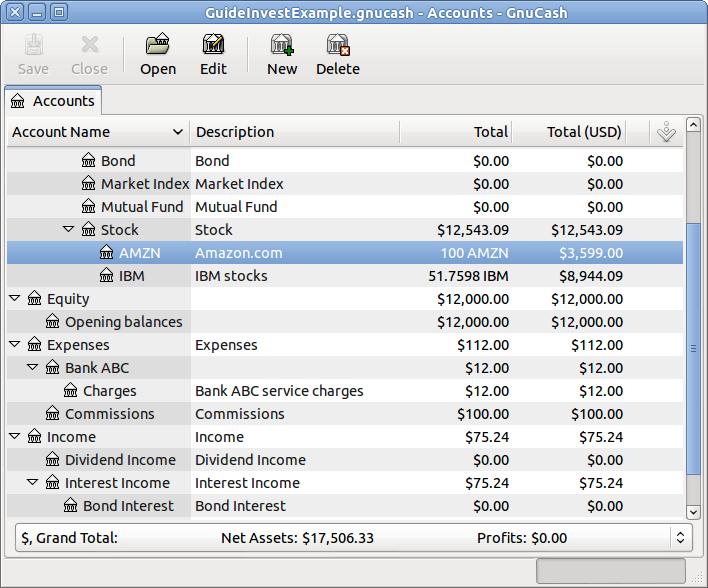The width and height of the screenshot is (708, 588).
Task: Collapse the Stock account tree
Action: pyautogui.click(x=69, y=230)
